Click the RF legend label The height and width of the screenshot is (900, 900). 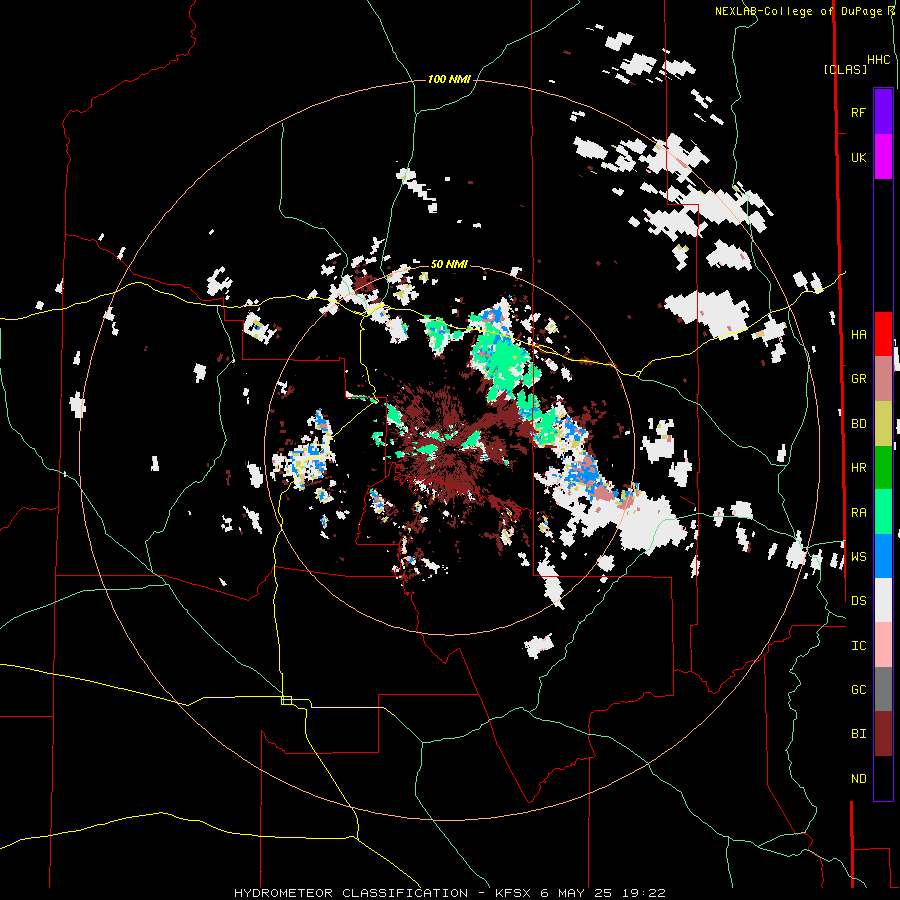tap(858, 112)
